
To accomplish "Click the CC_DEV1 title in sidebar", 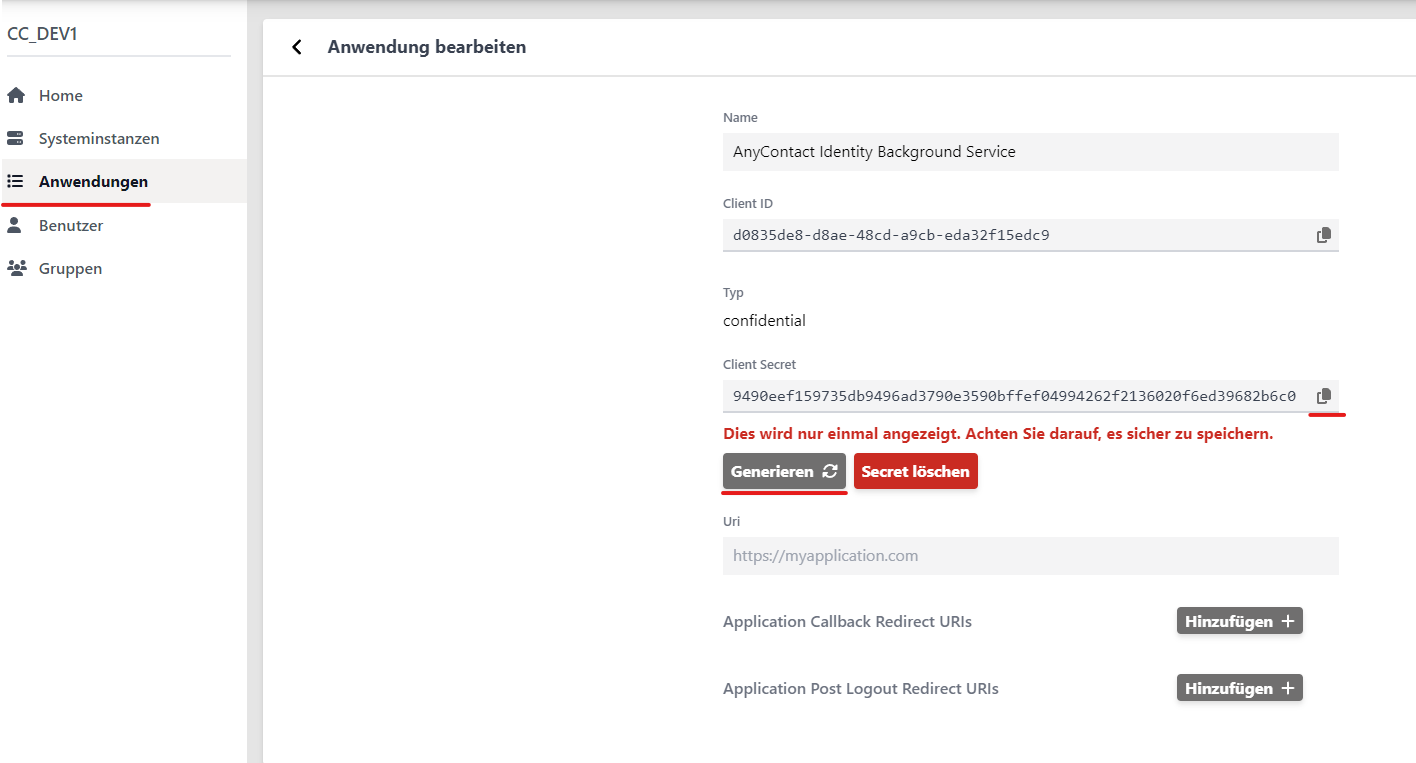I will coord(42,34).
